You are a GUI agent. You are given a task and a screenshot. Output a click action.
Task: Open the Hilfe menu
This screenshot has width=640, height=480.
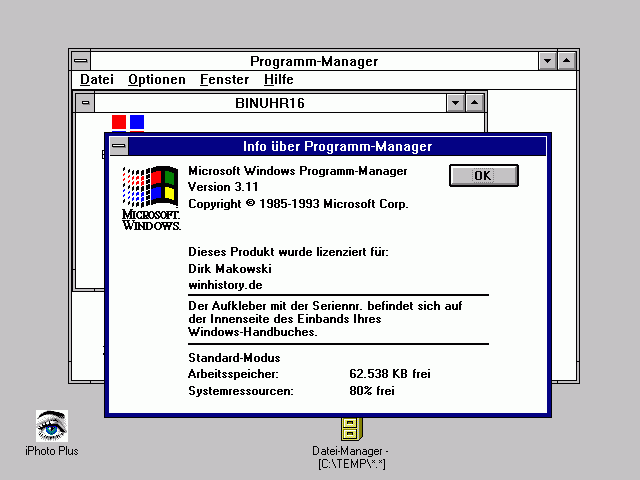pyautogui.click(x=279, y=79)
